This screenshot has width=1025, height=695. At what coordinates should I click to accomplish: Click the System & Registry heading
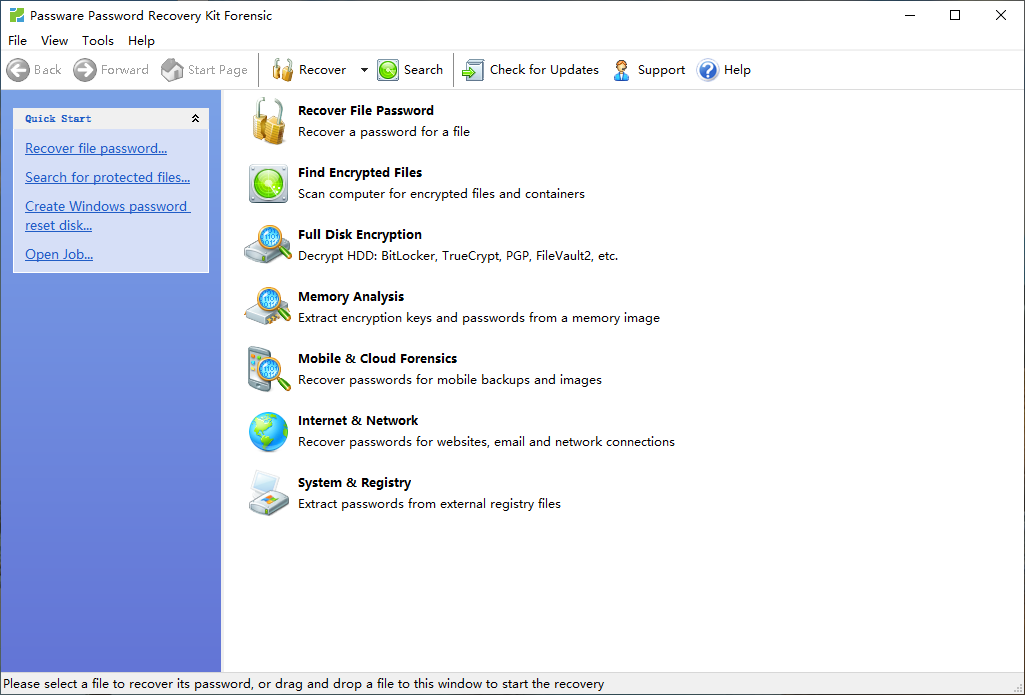pyautogui.click(x=354, y=483)
